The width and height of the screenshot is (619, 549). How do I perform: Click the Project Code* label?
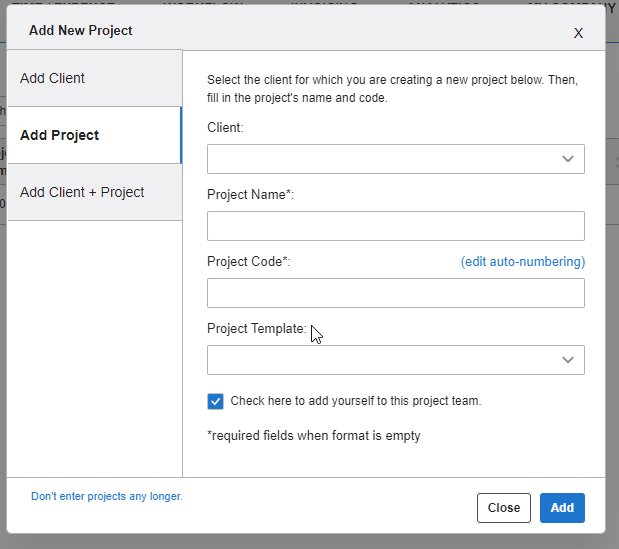[248, 262]
